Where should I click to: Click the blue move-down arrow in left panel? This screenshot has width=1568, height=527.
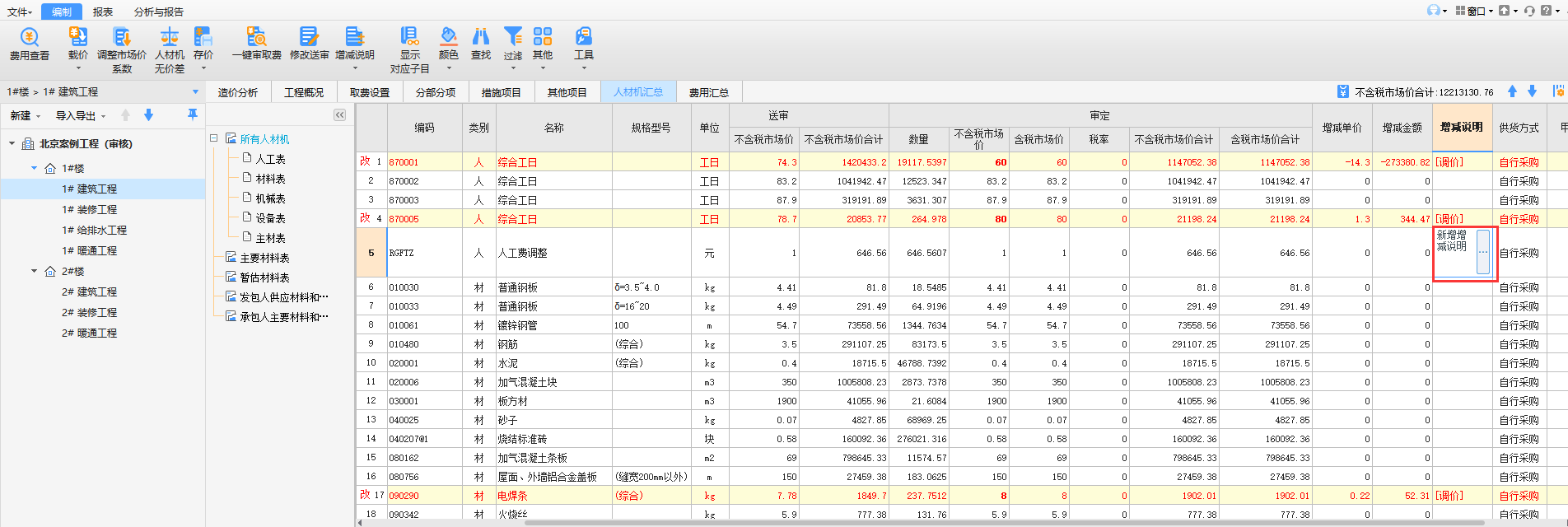point(148,115)
